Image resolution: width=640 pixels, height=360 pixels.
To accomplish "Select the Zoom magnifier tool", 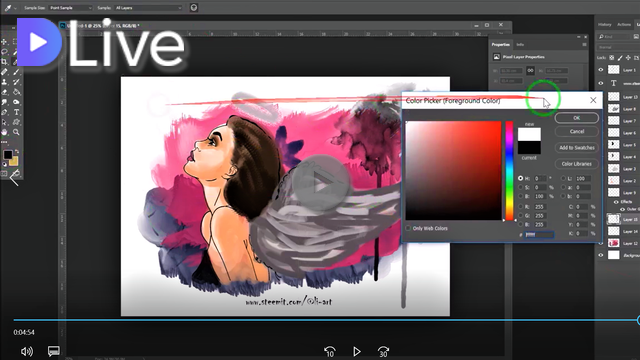I will coord(16,132).
